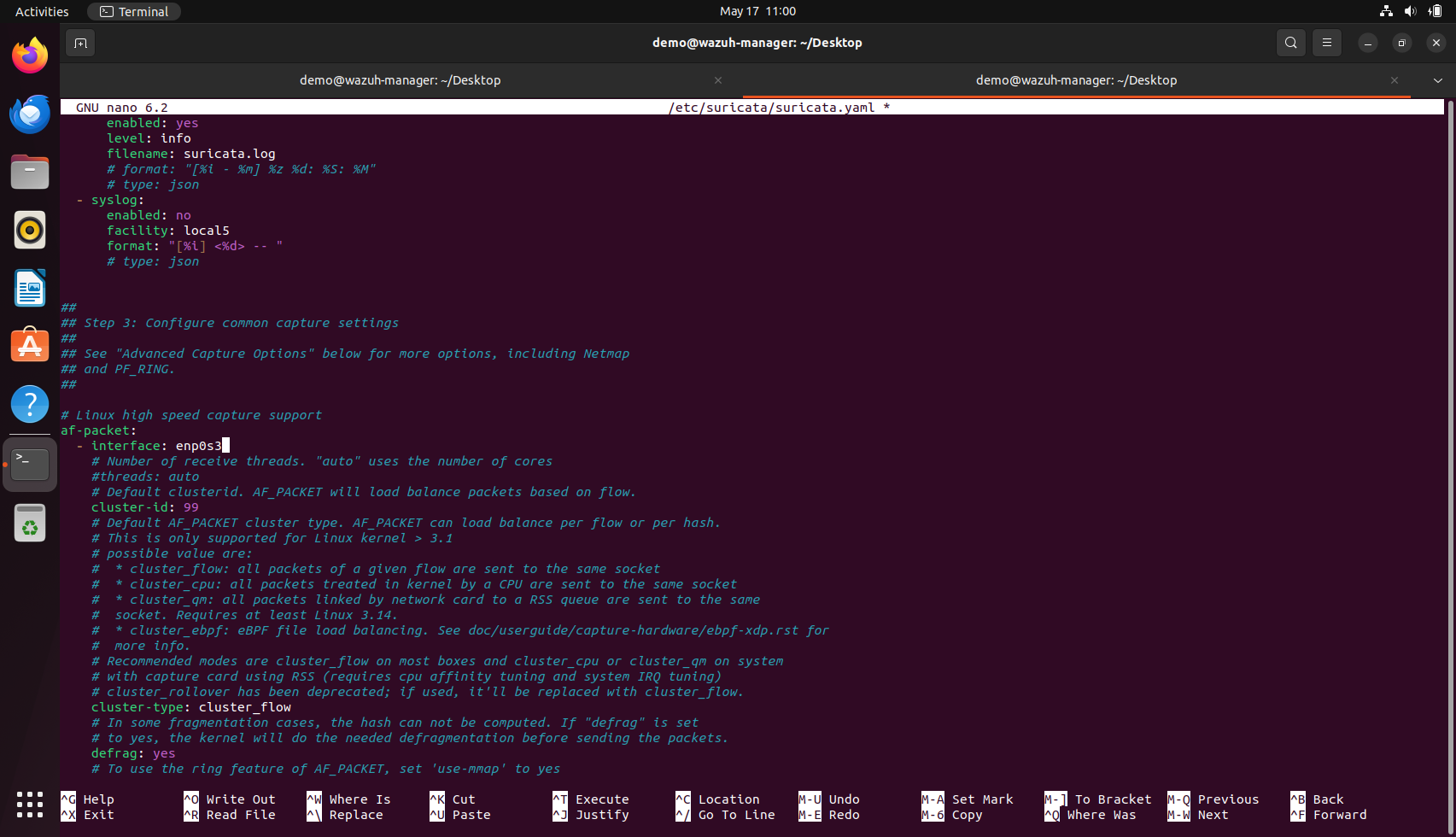This screenshot has width=1456, height=837.
Task: Click the M-6 Copy shortcut label
Action: click(952, 815)
